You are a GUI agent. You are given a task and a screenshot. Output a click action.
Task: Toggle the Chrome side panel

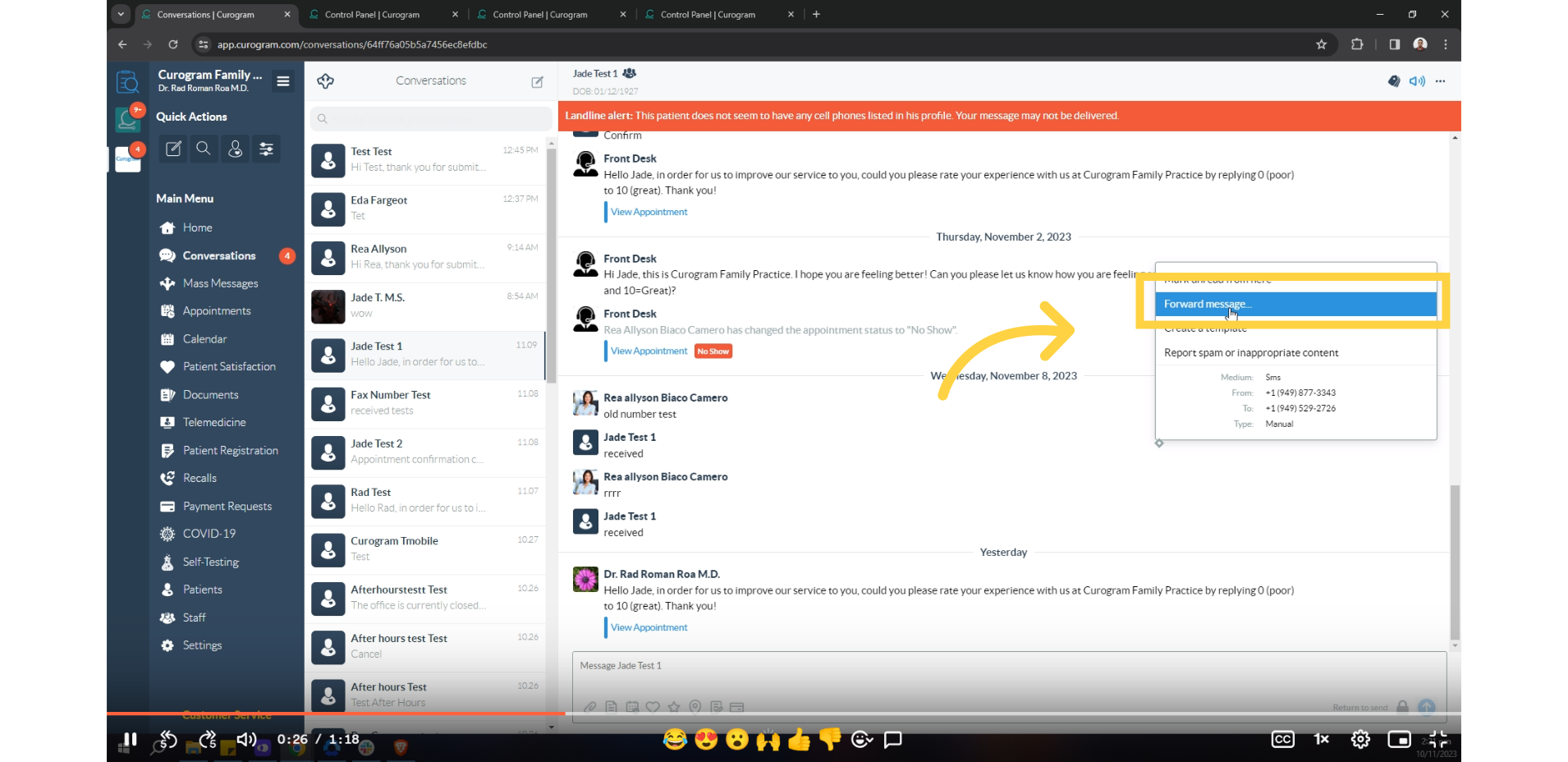(1394, 44)
